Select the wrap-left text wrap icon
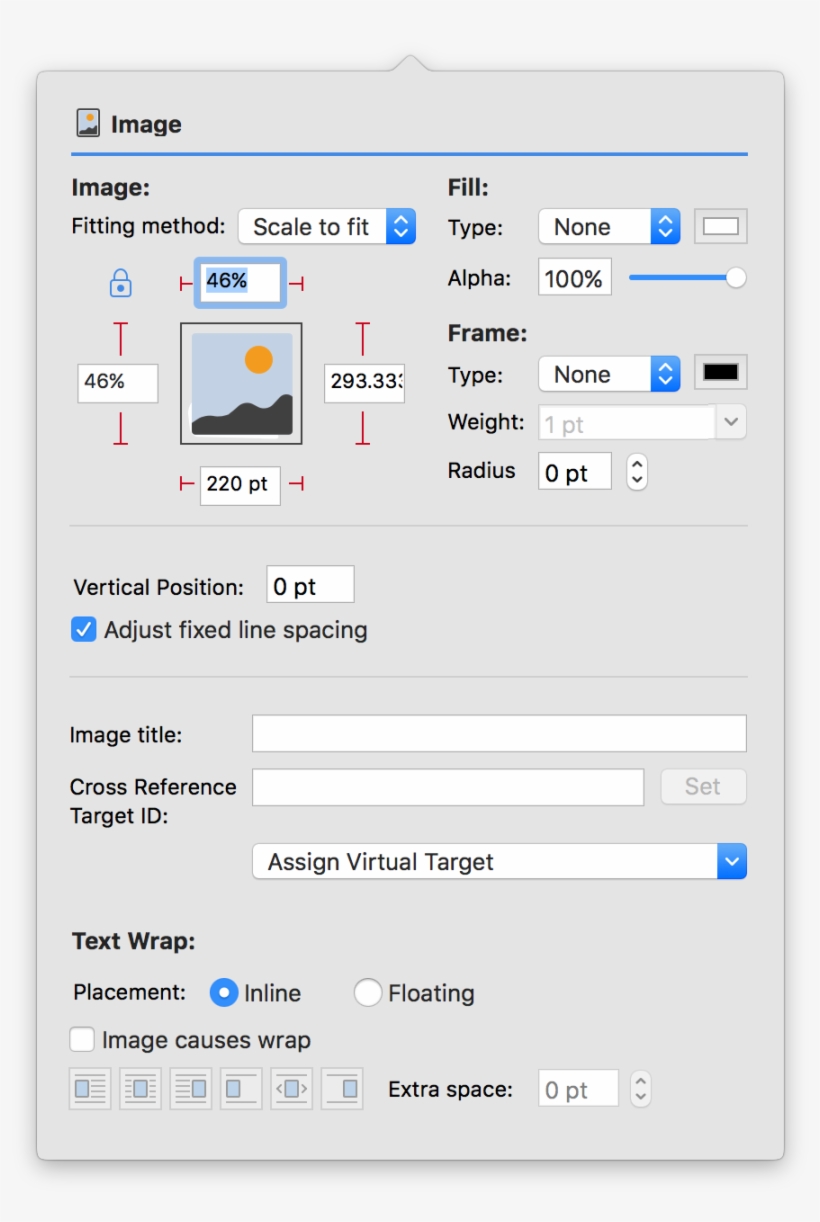 pyautogui.click(x=191, y=1088)
